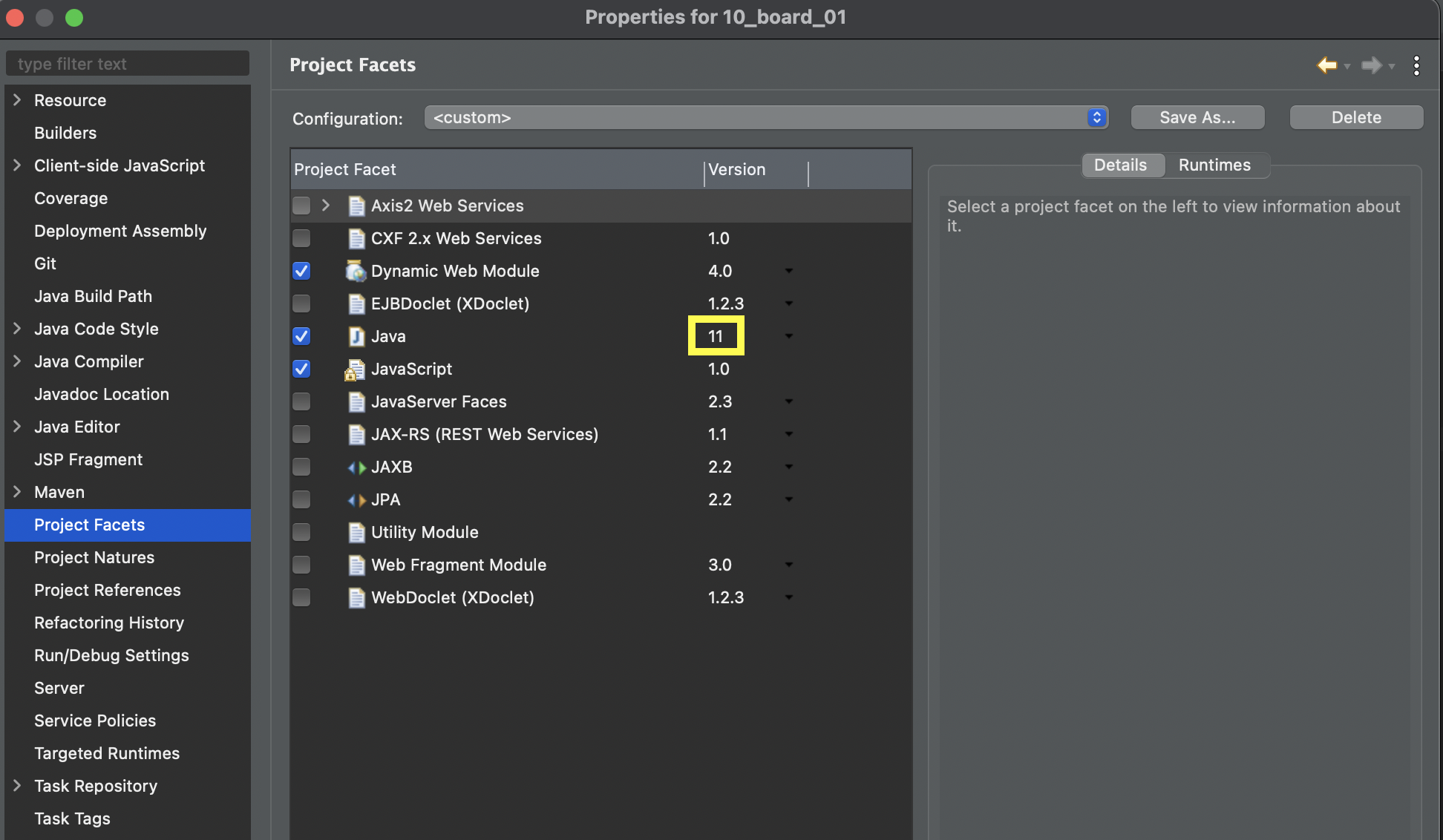1443x840 pixels.
Task: Enable the JavaServer Faces checkbox
Action: click(x=301, y=401)
